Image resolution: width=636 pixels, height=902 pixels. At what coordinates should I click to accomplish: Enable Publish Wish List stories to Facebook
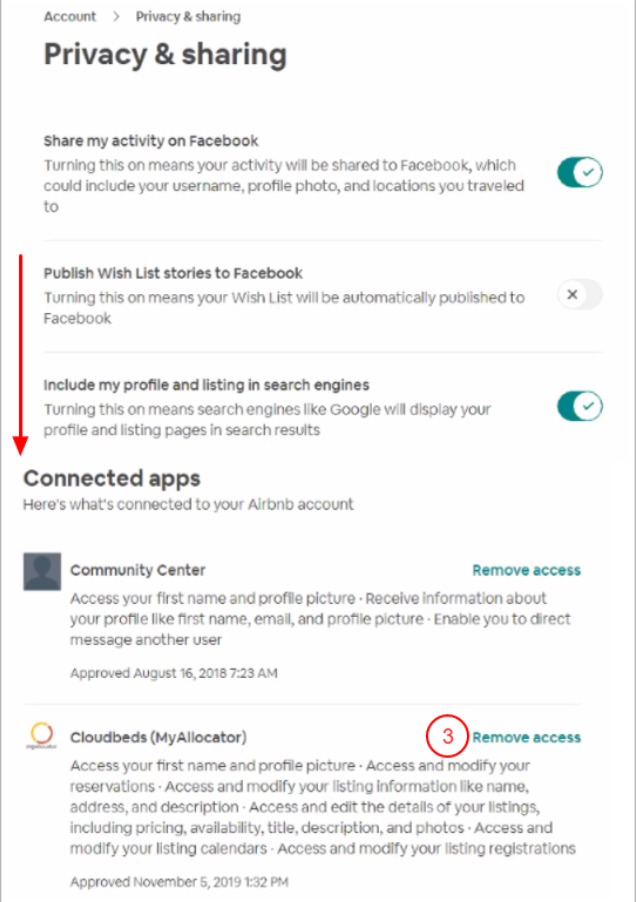[579, 294]
